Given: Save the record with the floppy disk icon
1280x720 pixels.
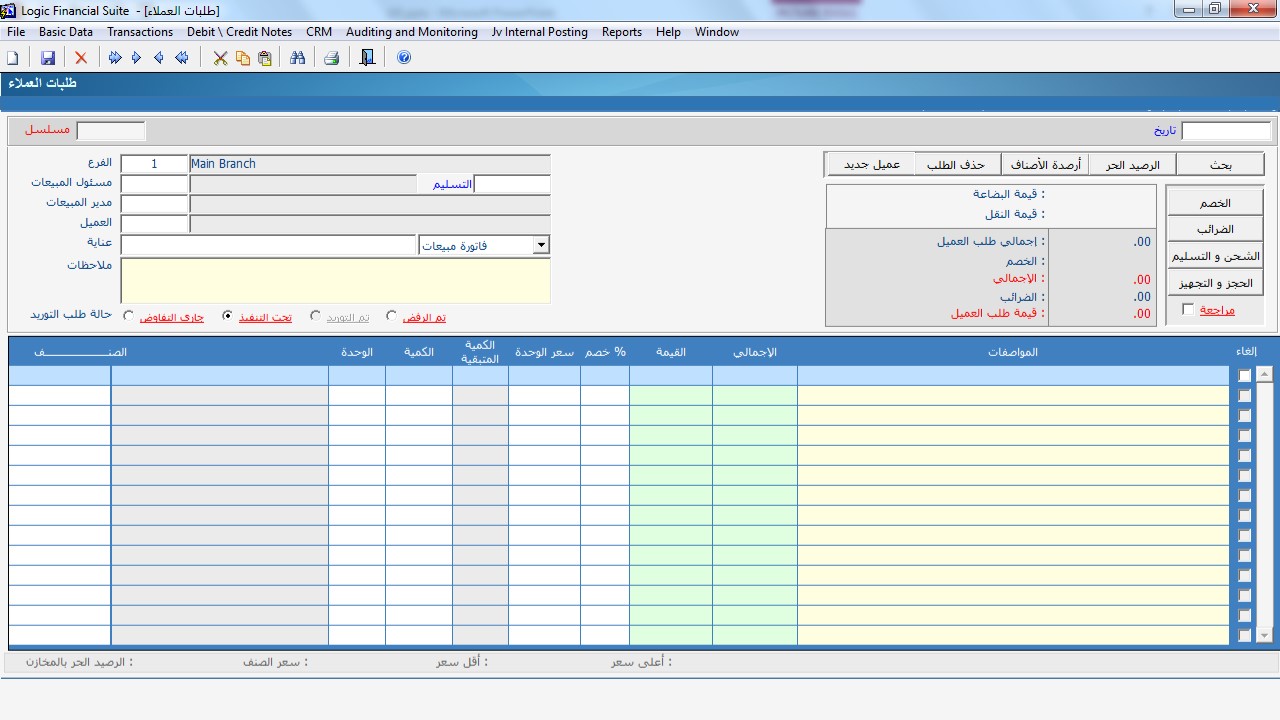Looking at the screenshot, I should click(x=48, y=58).
